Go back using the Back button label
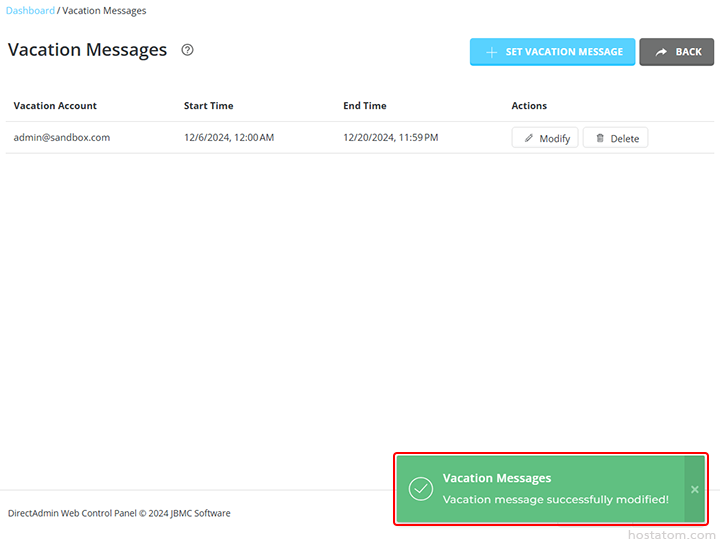The image size is (720, 543). (x=688, y=52)
